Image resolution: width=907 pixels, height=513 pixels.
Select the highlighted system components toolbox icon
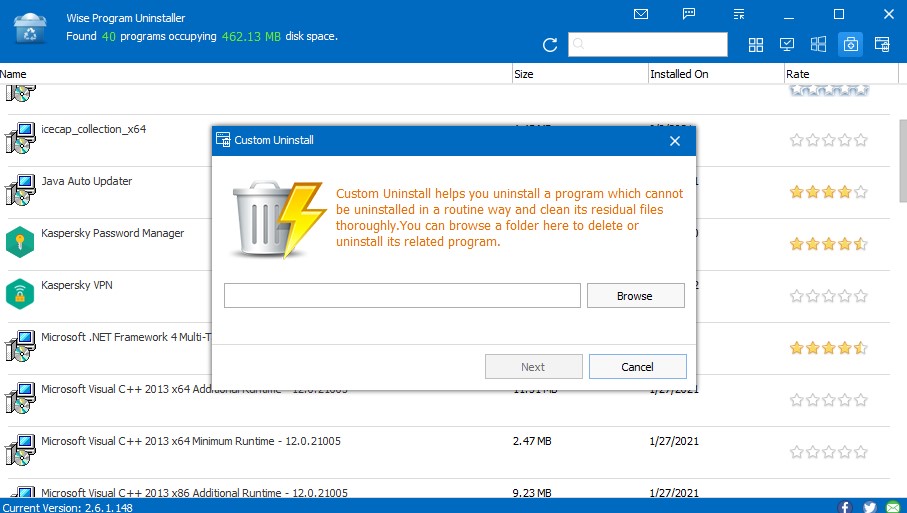850,45
